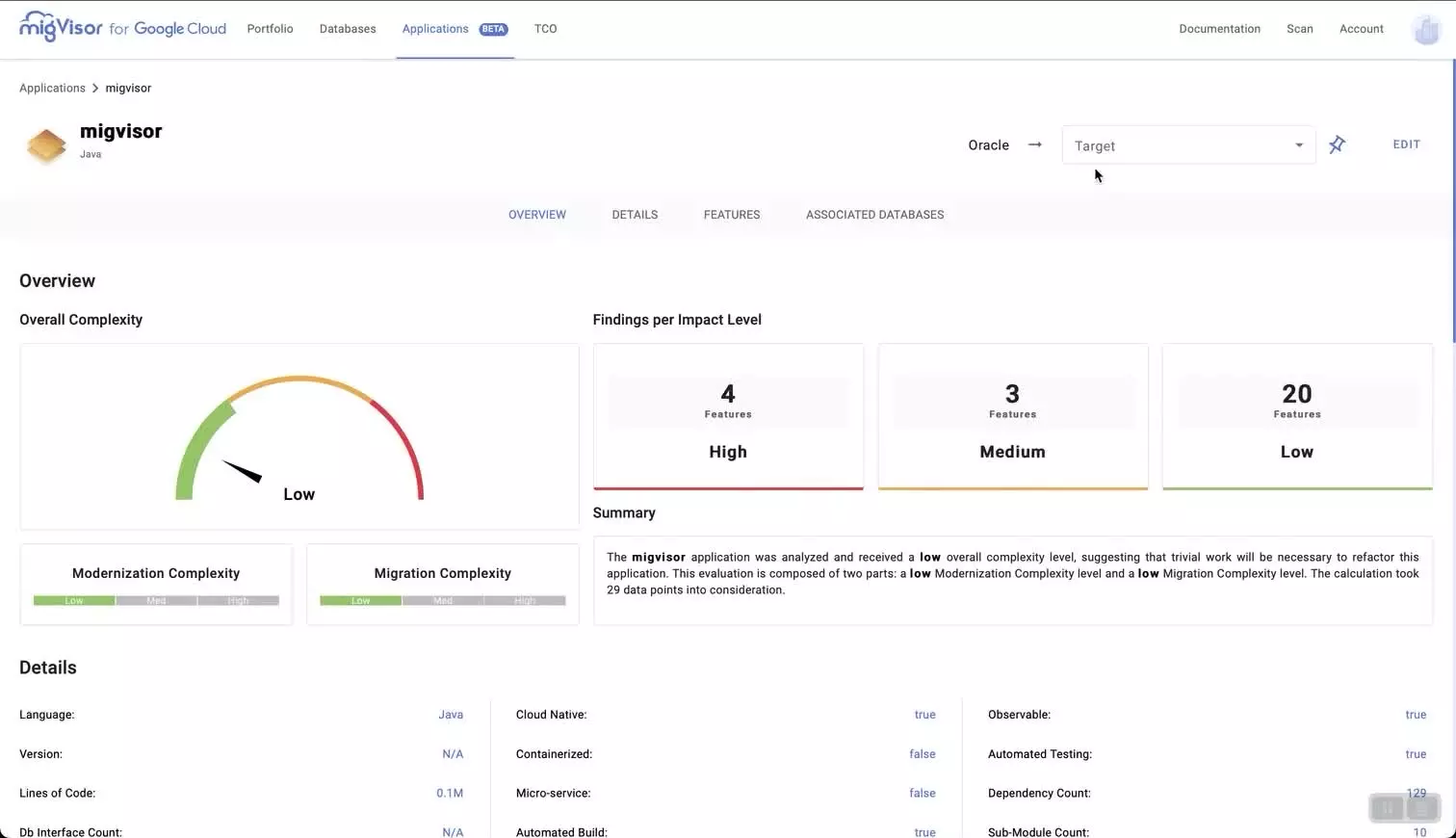This screenshot has width=1456, height=838.
Task: Open the Target dropdown
Action: 1188,145
